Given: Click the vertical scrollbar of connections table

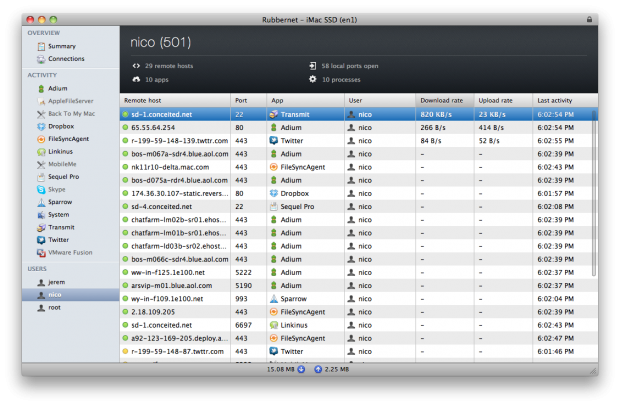Looking at the screenshot, I should coord(594,194).
